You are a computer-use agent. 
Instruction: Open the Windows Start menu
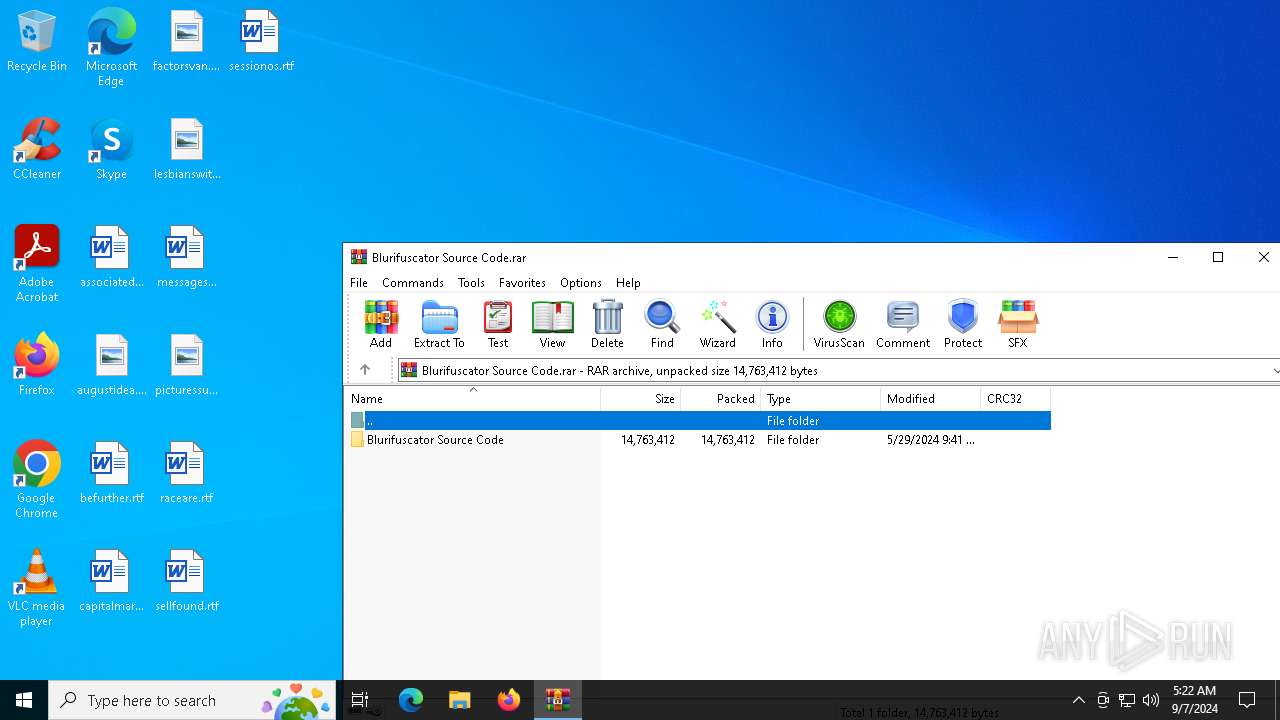24,700
